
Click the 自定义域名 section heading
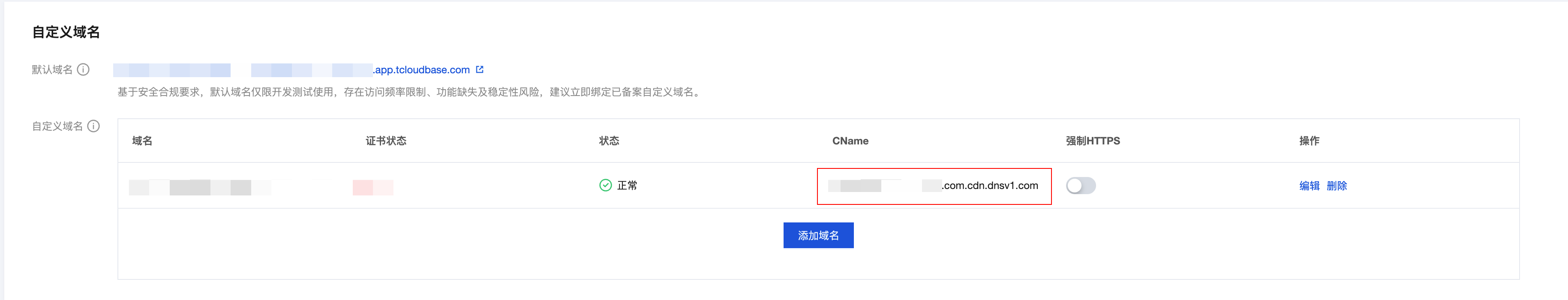click(x=66, y=32)
